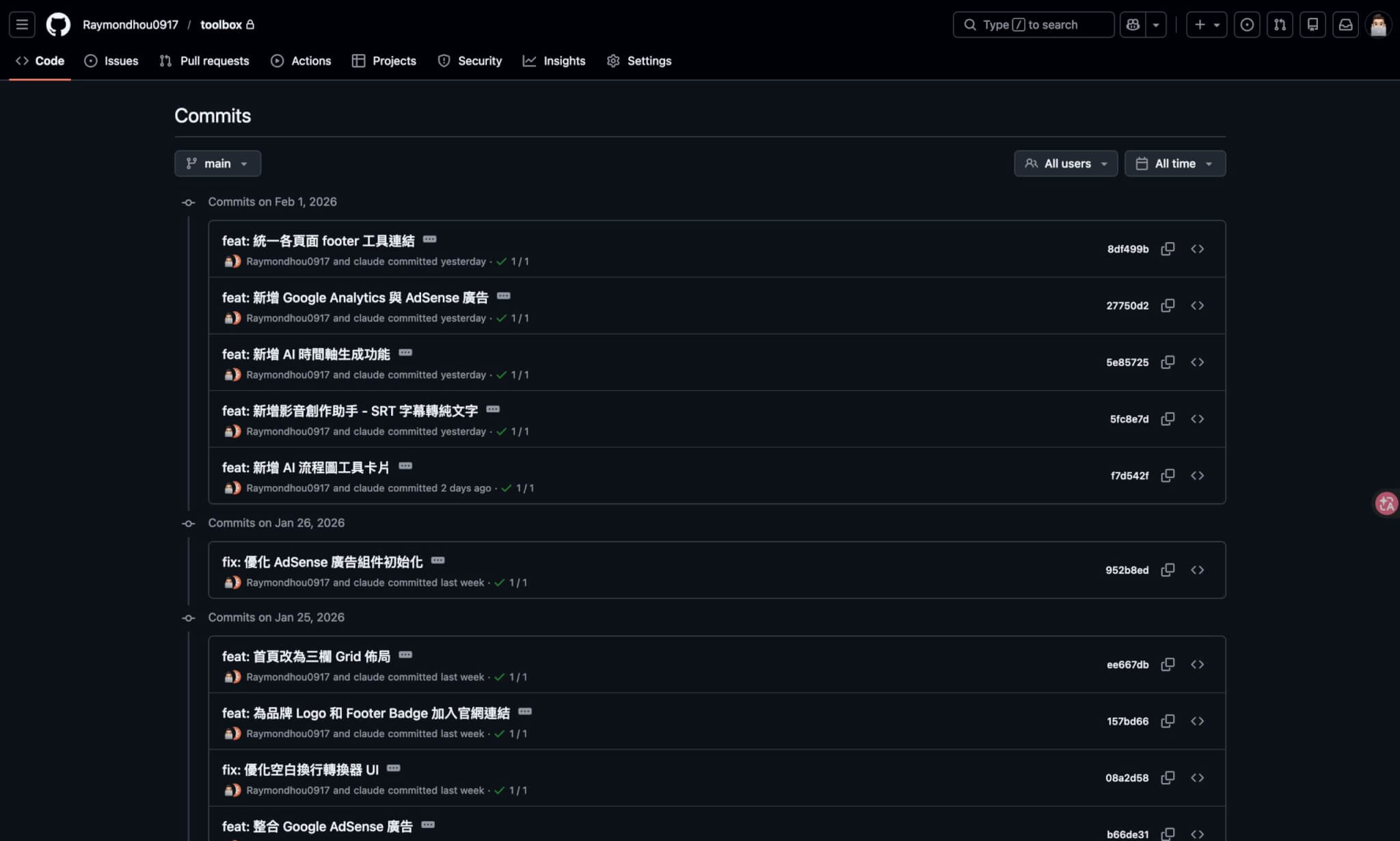Open the All time date filter dropdown
This screenshot has width=1400, height=841.
click(1174, 163)
